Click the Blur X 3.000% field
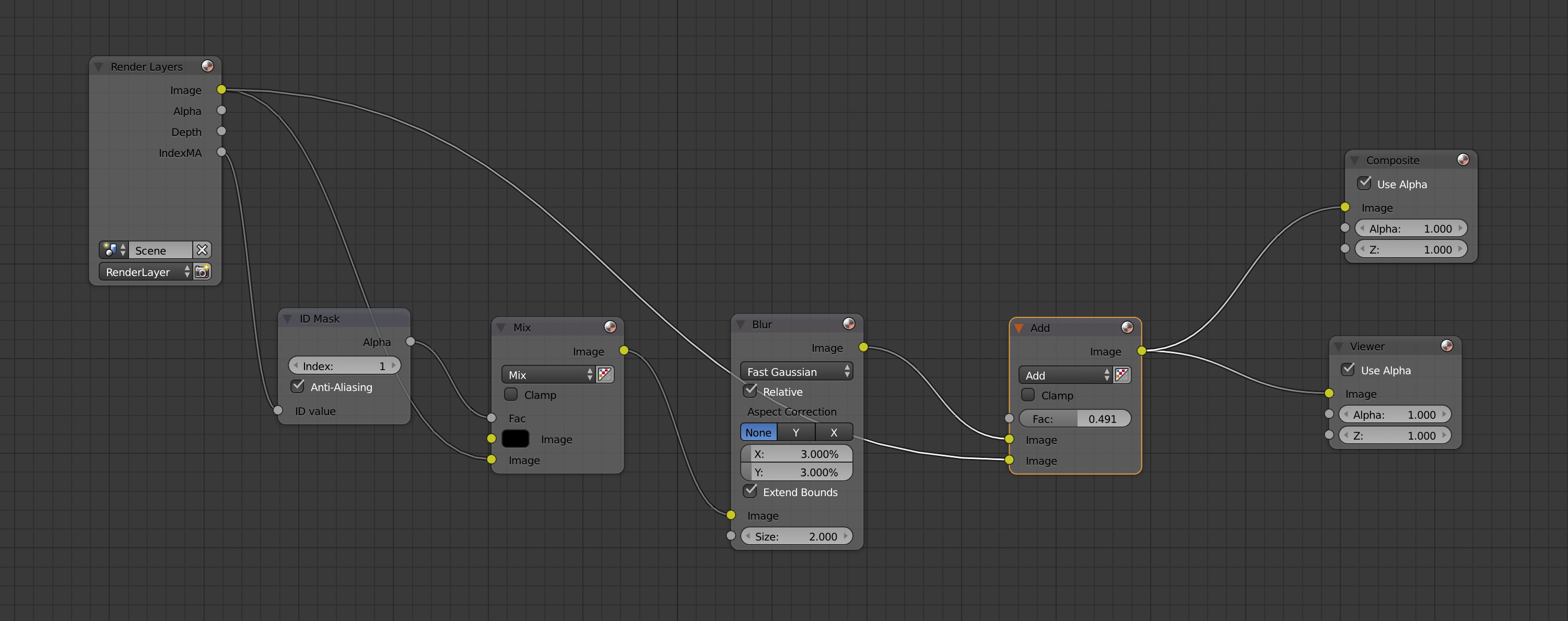This screenshot has width=1568, height=621. point(797,453)
